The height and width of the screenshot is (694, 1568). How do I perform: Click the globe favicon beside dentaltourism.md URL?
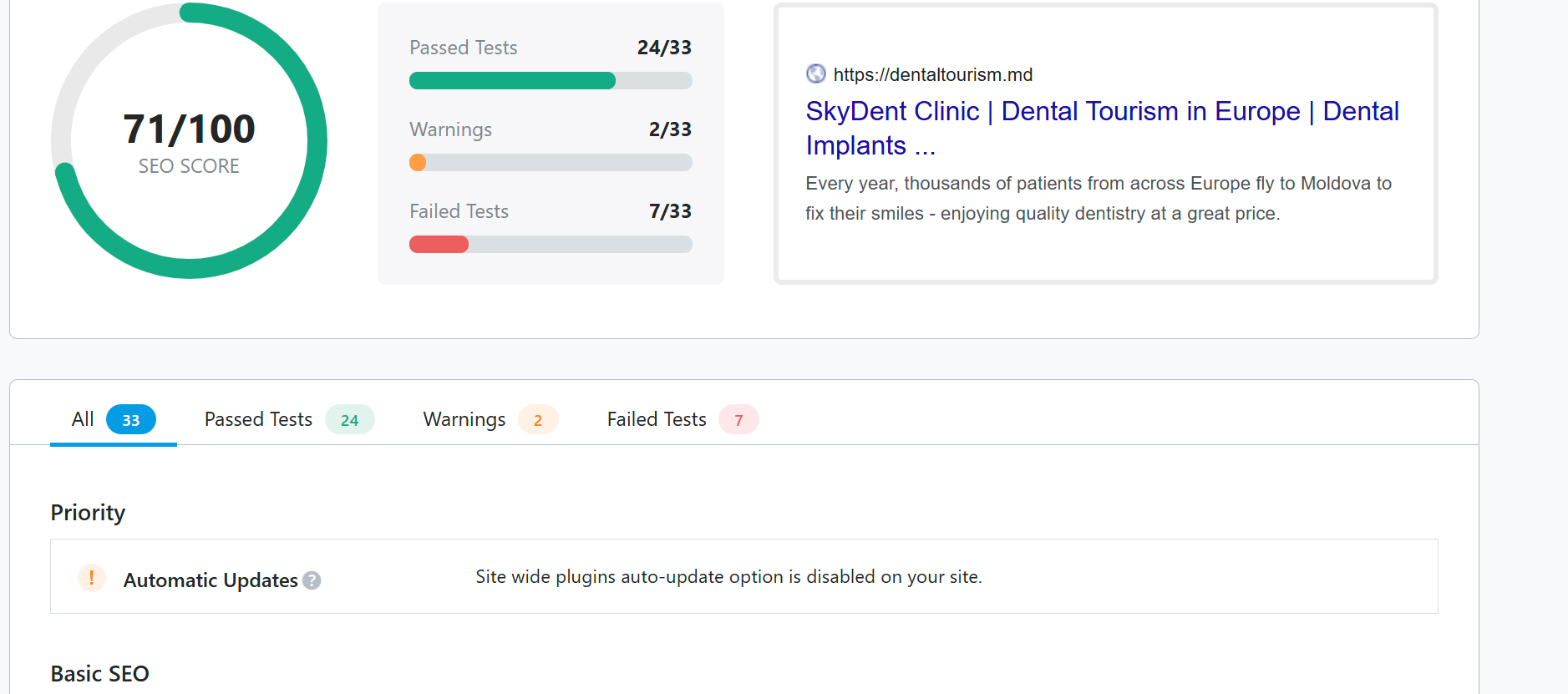coord(815,74)
